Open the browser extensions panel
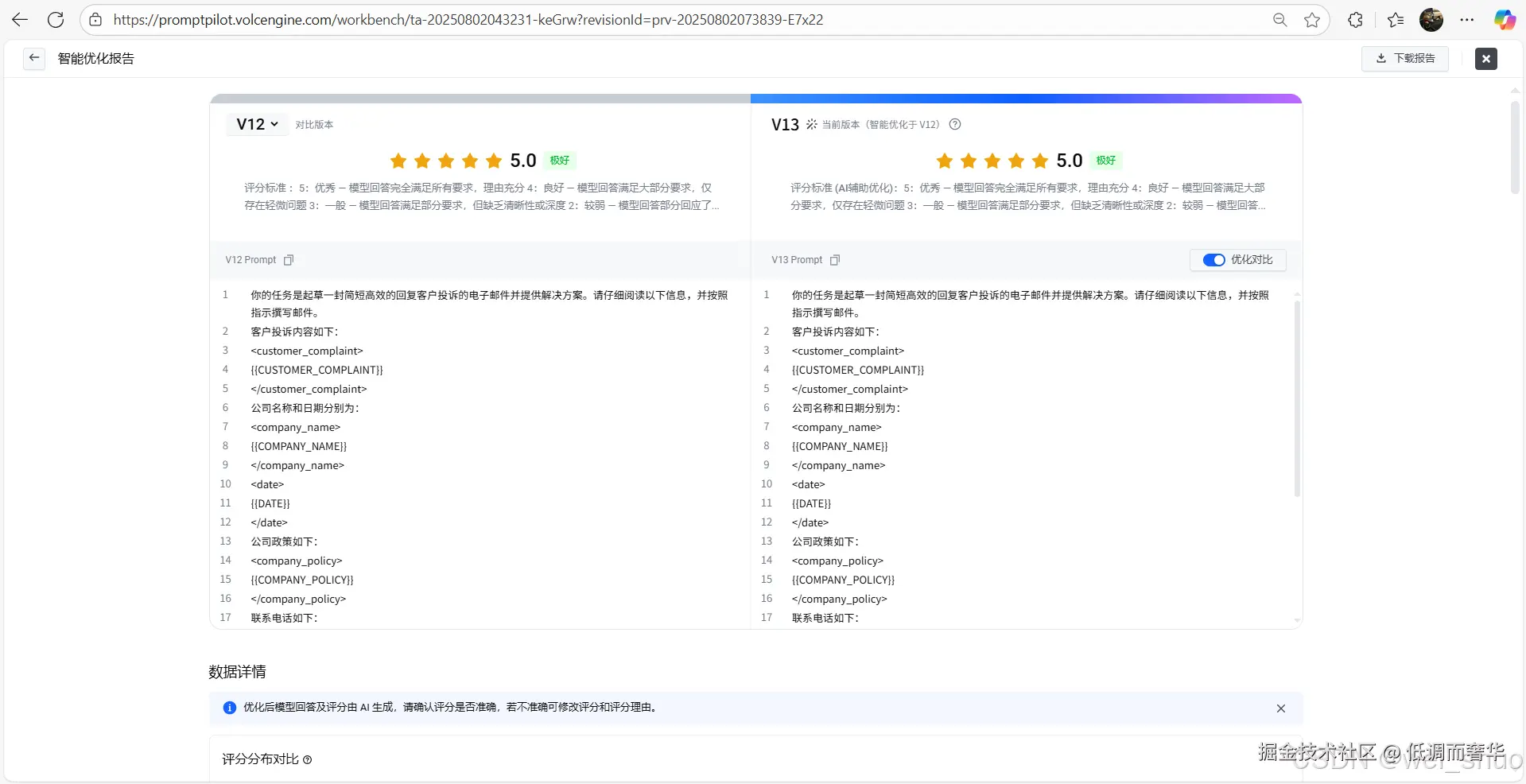The width and height of the screenshot is (1526, 784). coord(1355,19)
